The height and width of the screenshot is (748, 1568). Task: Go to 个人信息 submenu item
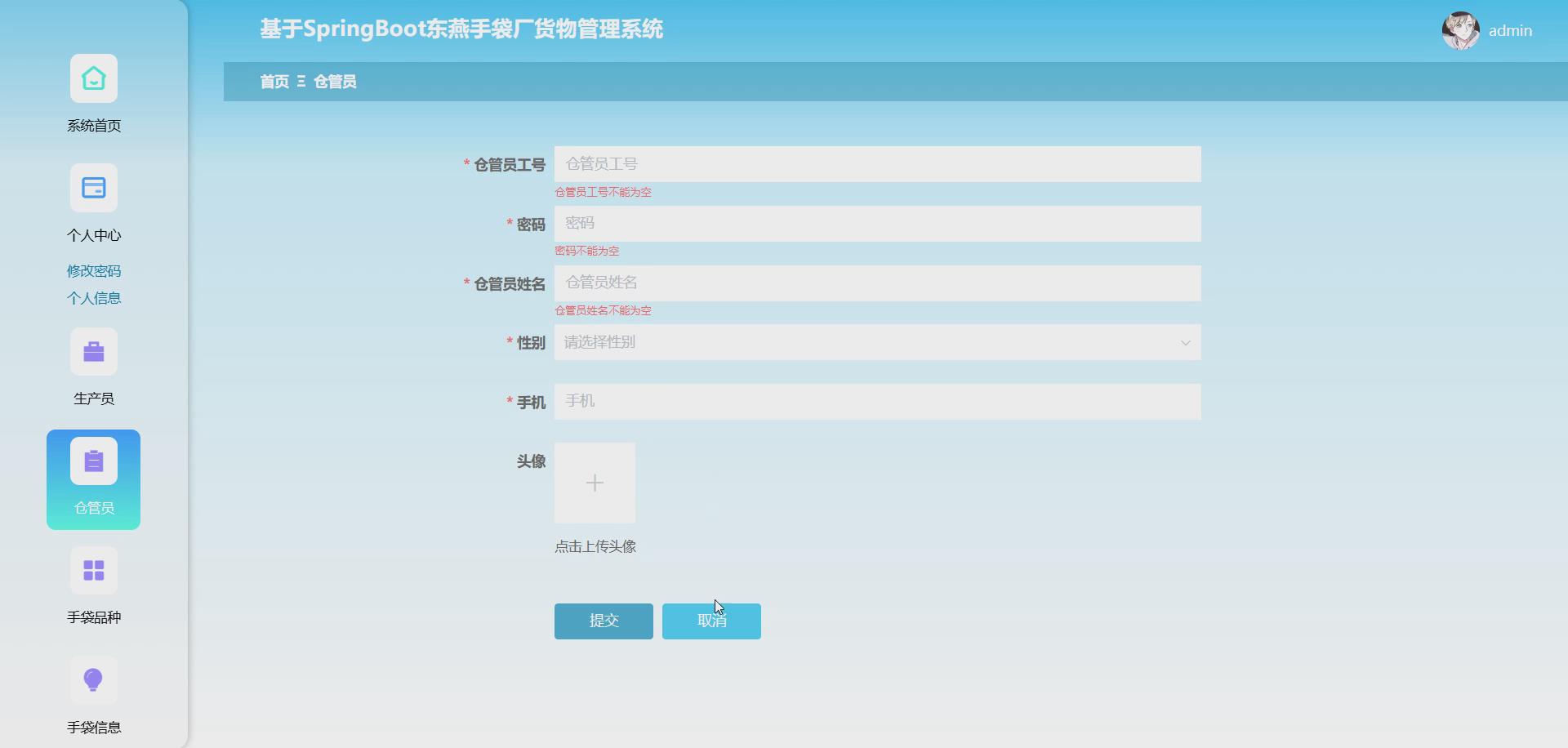[x=94, y=298]
